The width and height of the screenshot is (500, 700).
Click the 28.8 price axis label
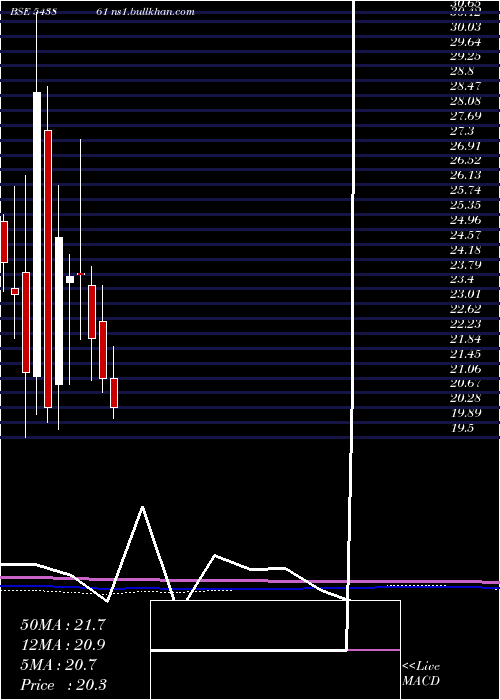(462, 71)
